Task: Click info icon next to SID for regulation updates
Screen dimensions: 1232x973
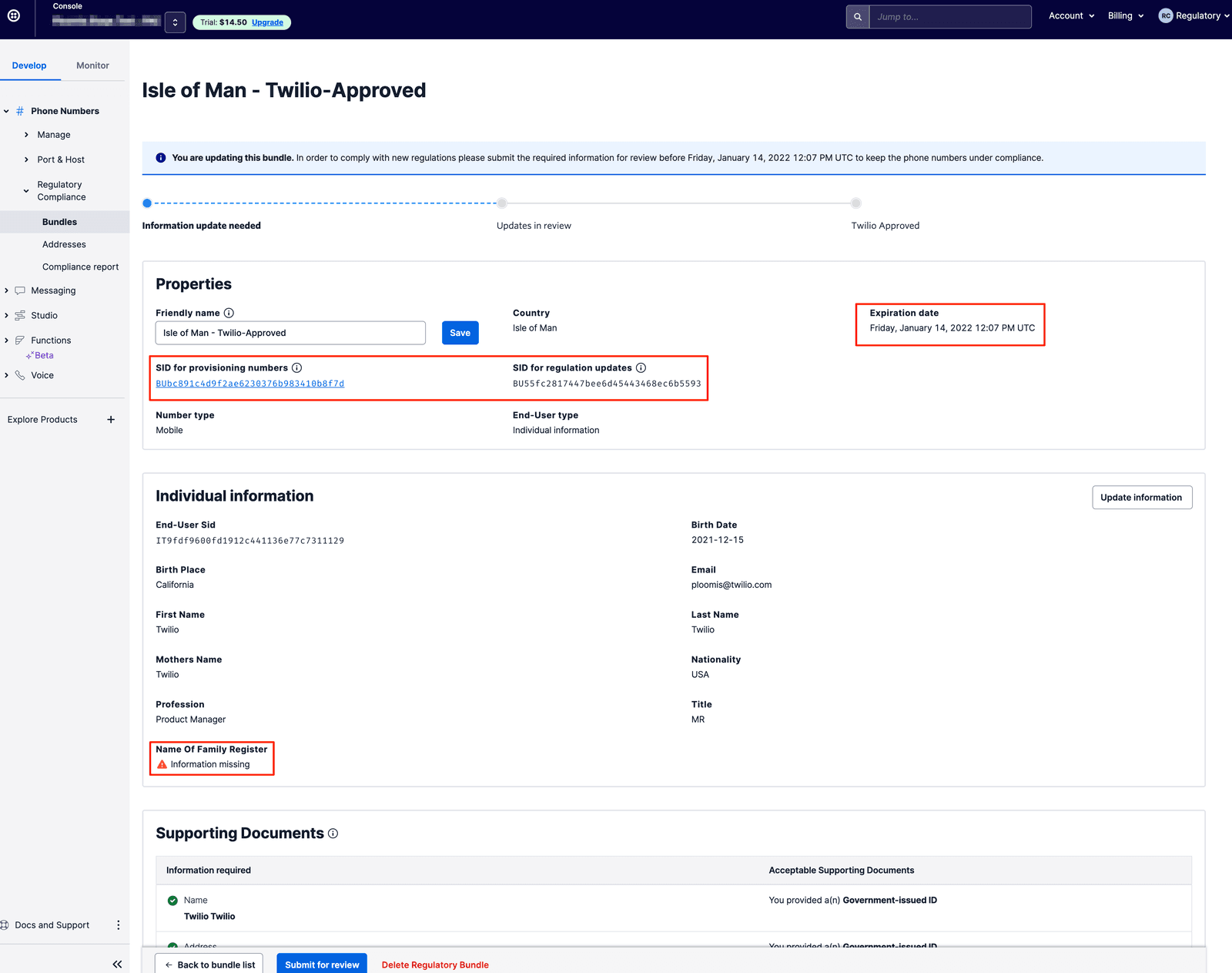Action: [641, 368]
